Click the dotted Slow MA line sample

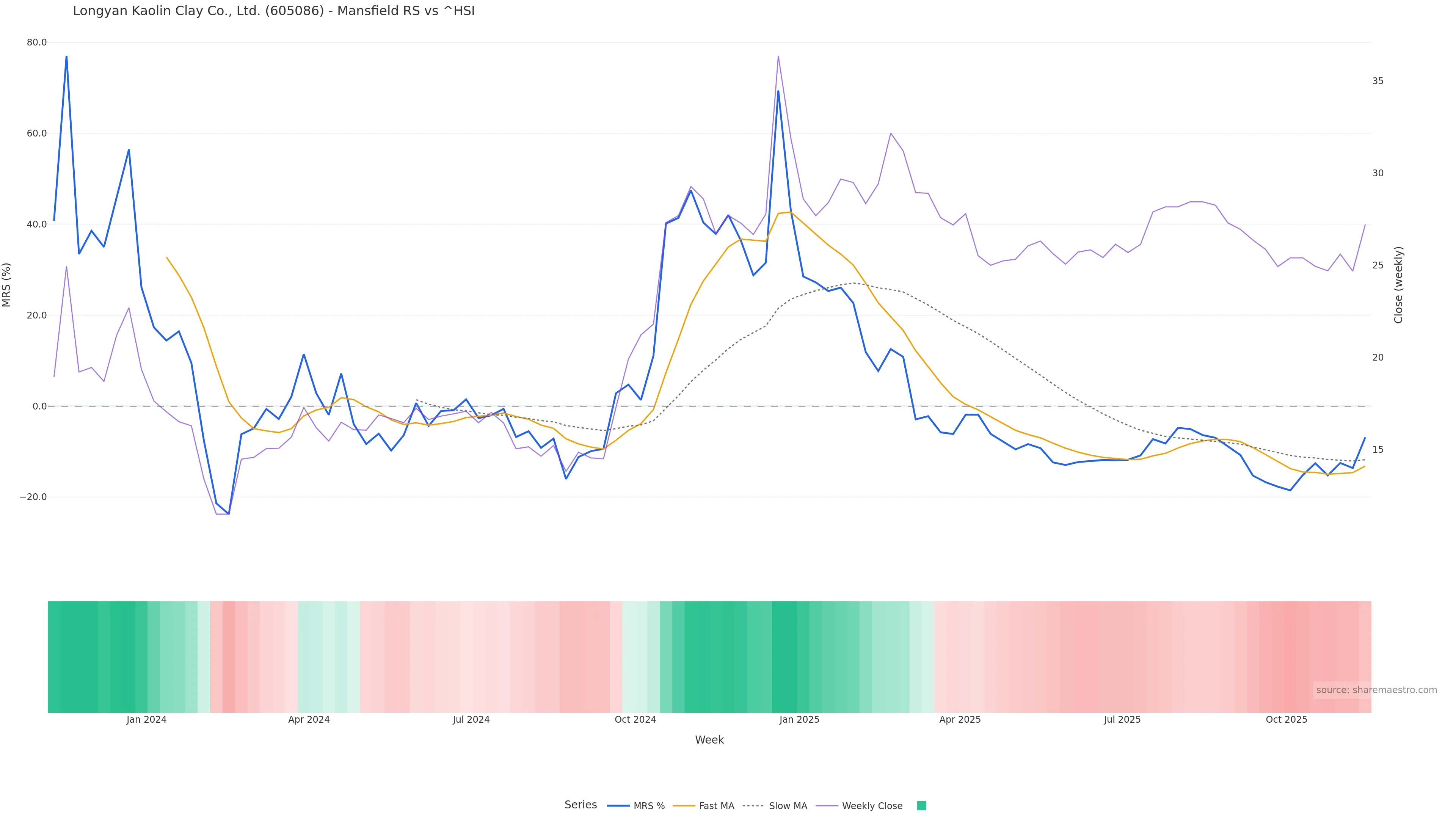click(x=753, y=806)
